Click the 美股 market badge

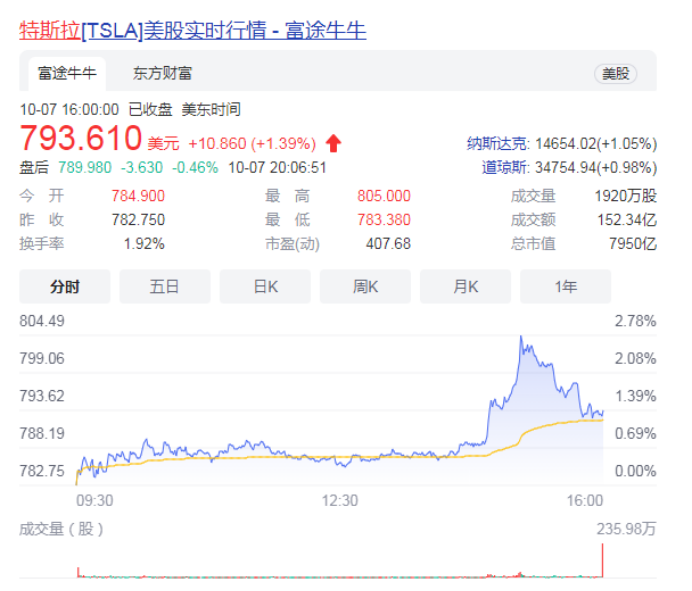point(615,74)
